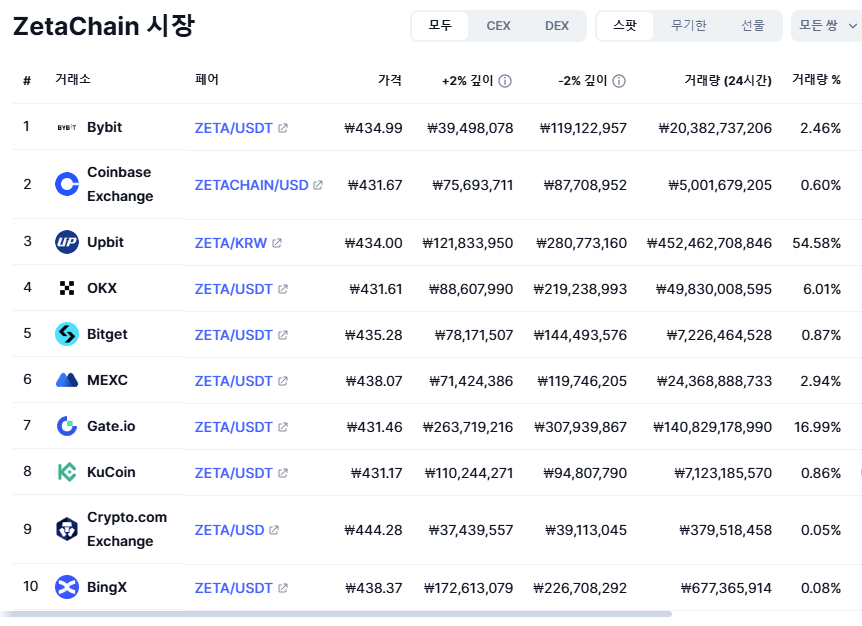Click BingX price ₩438.37

pyautogui.click(x=374, y=588)
